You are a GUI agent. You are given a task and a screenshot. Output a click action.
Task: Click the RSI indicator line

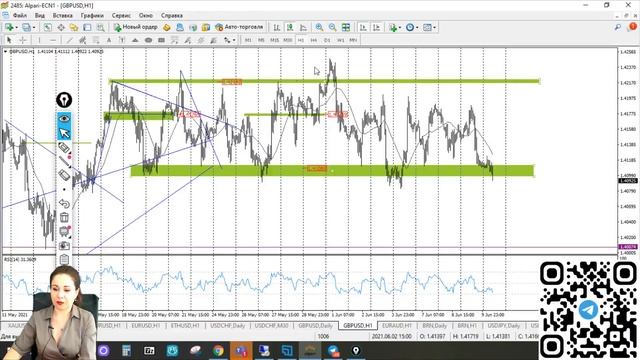[x=247, y=282]
